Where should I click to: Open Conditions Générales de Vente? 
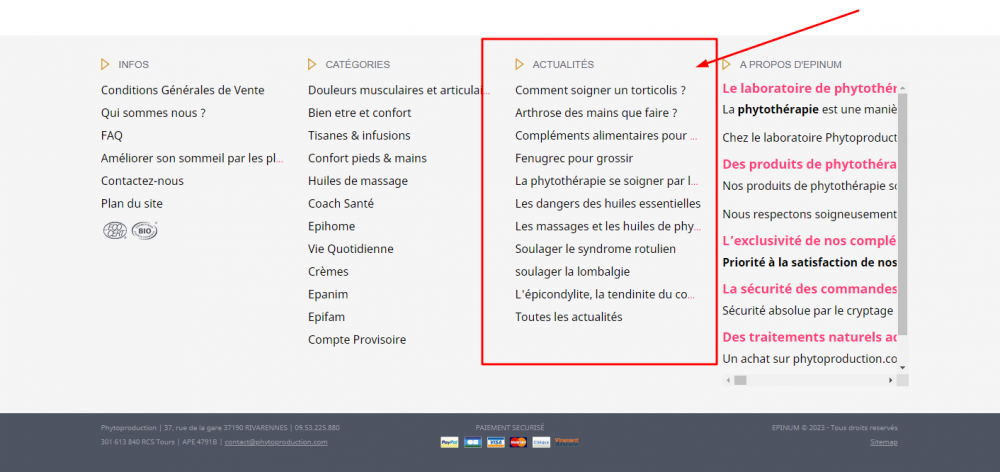pyautogui.click(x=182, y=91)
